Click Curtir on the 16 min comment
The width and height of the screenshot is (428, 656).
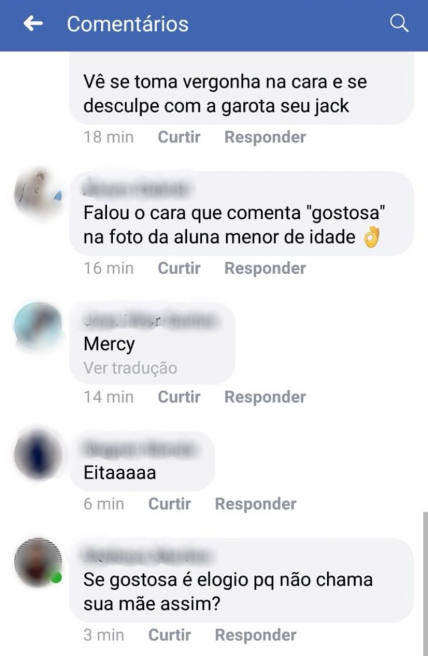[x=179, y=268]
